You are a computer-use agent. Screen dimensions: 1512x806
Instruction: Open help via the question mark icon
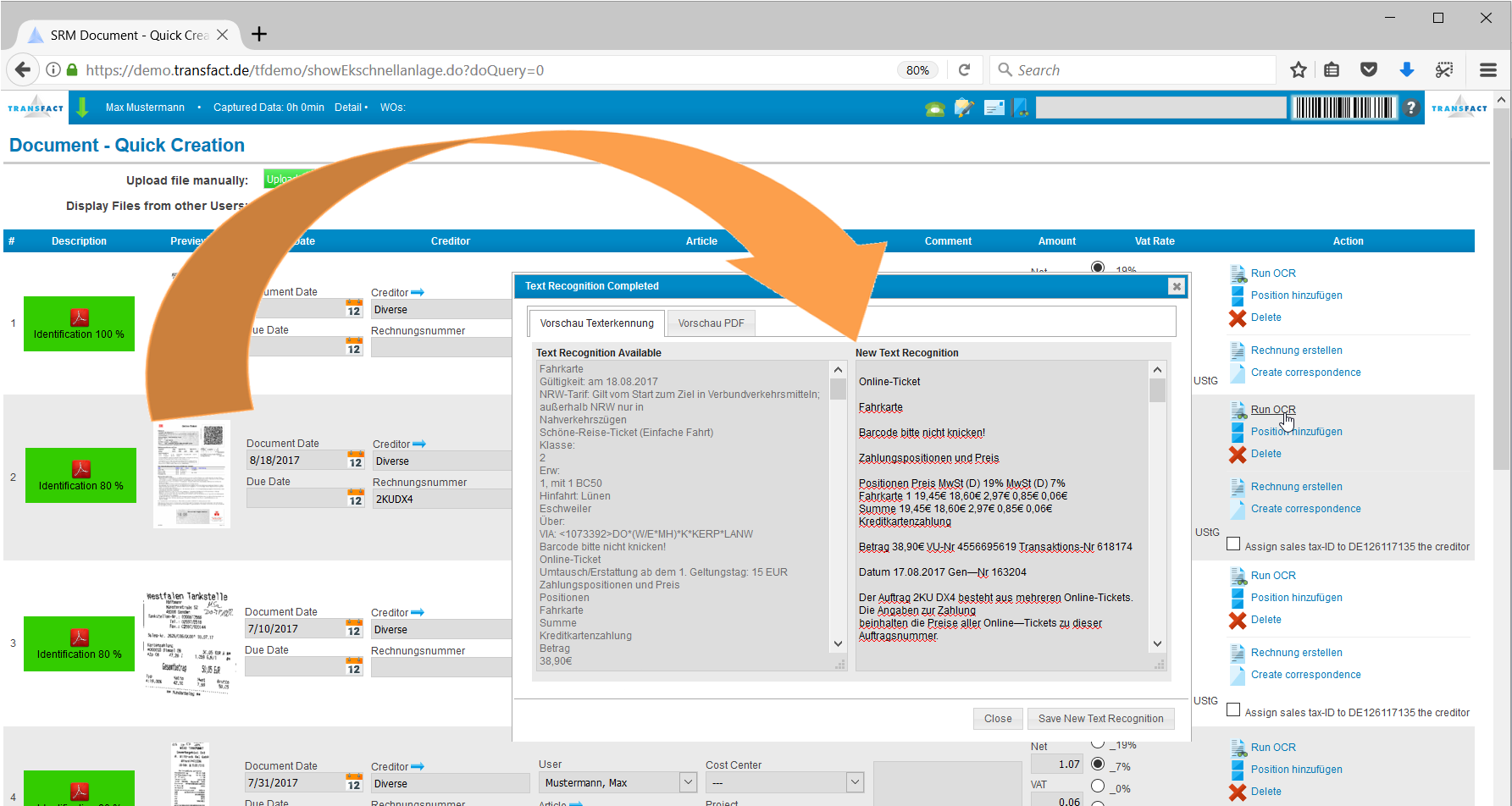(x=1411, y=108)
